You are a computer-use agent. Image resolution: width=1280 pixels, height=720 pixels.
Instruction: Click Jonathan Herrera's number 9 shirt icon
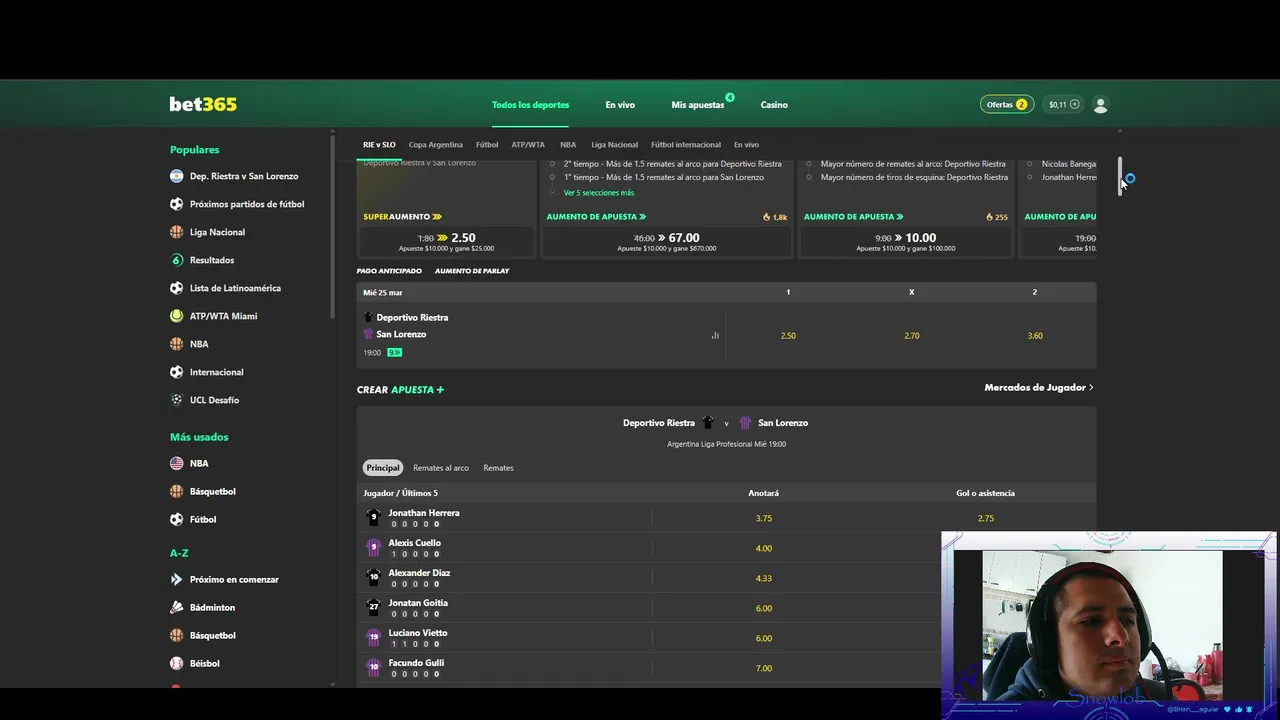coord(374,517)
